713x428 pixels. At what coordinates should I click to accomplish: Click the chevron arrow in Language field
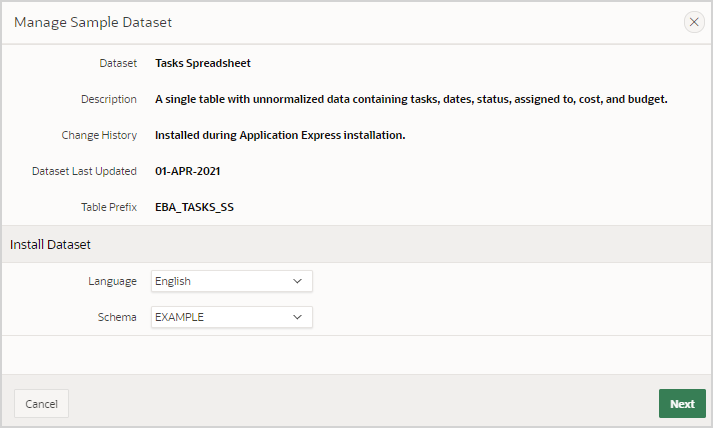(297, 282)
